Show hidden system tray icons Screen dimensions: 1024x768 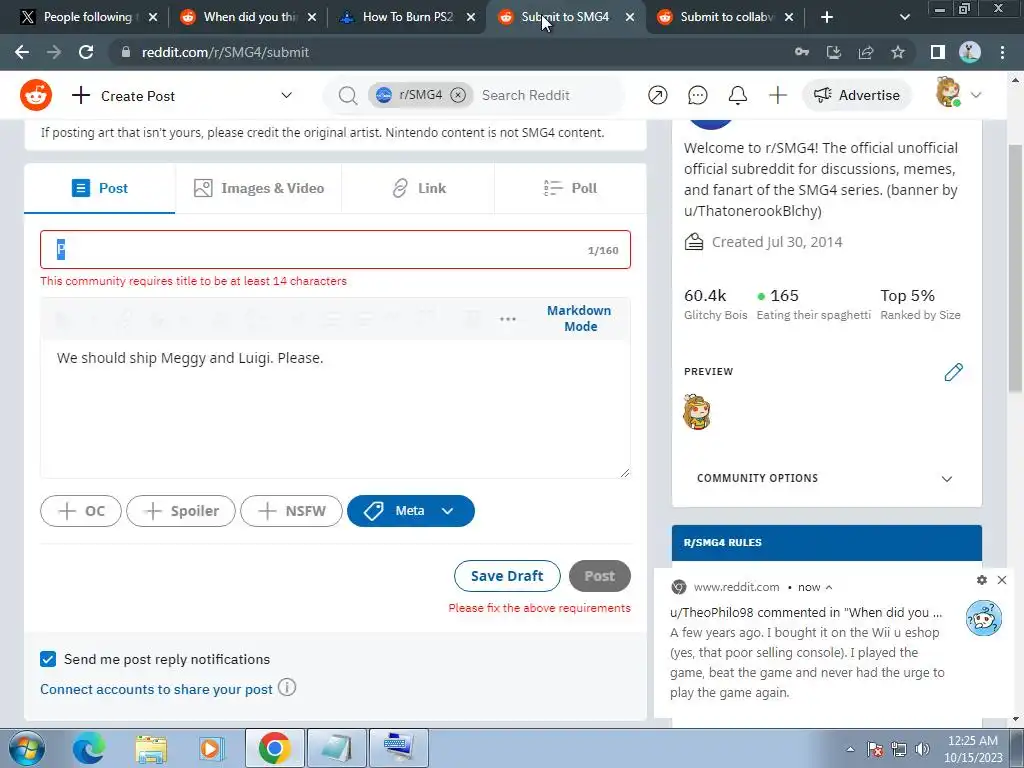click(850, 749)
